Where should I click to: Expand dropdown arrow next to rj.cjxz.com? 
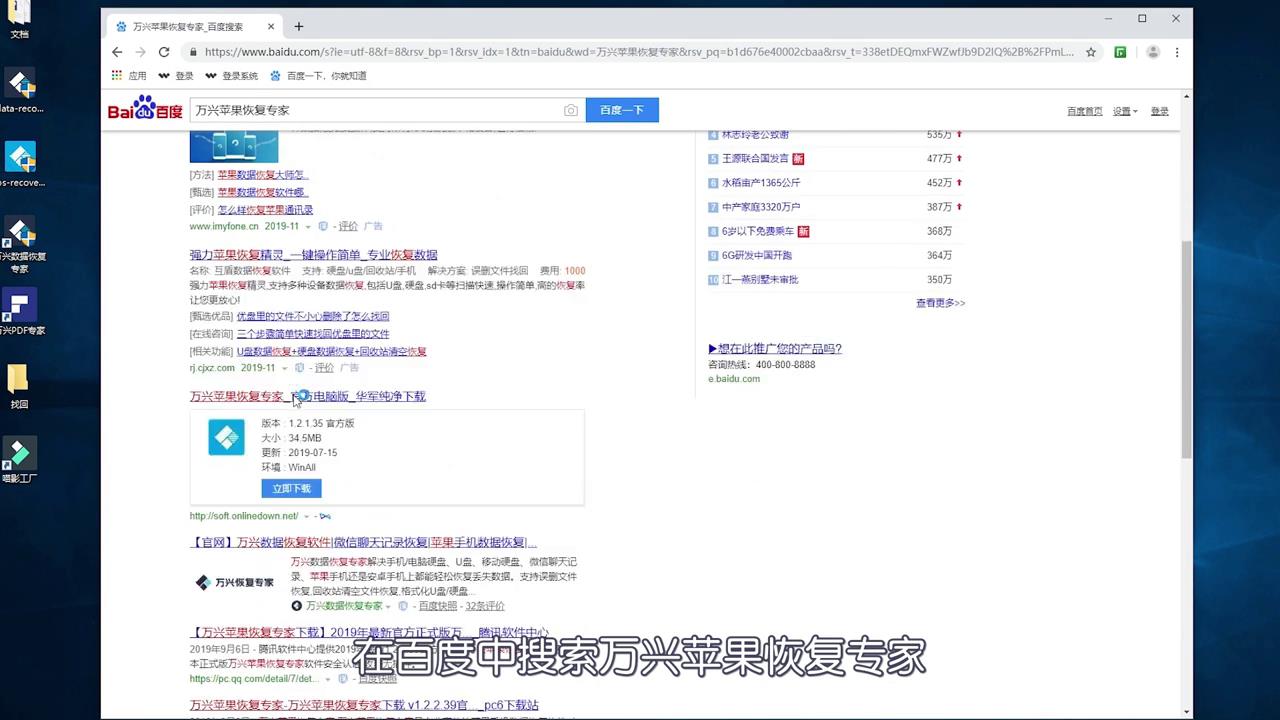click(285, 368)
